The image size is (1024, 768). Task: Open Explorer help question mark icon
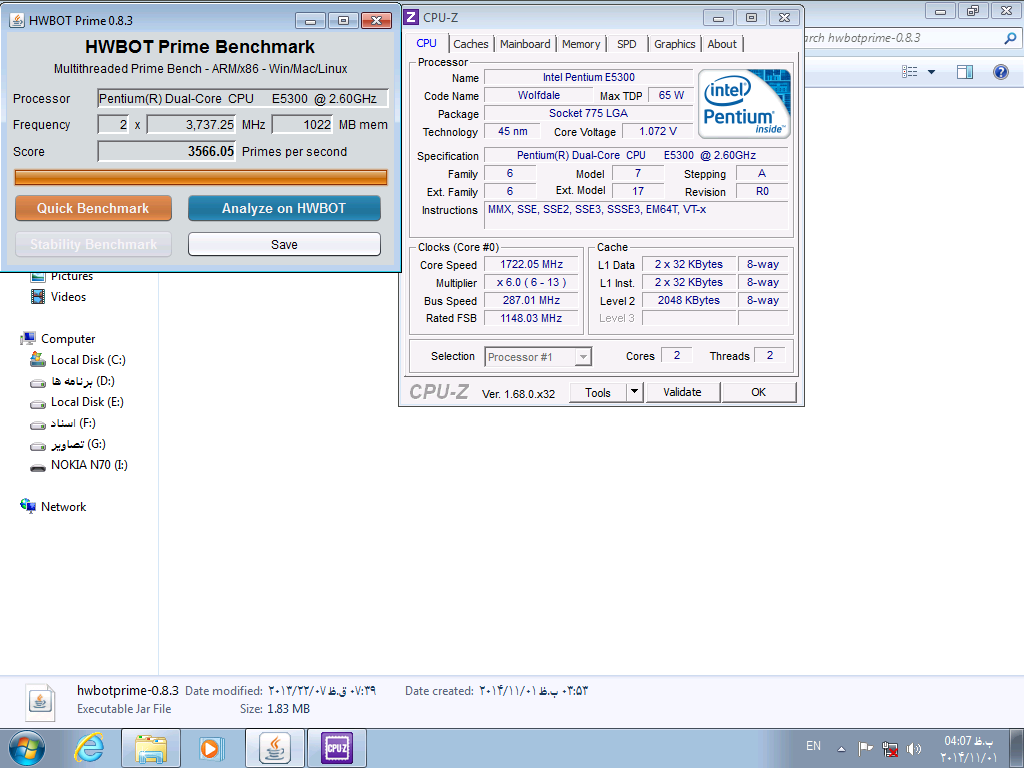[x=1000, y=71]
